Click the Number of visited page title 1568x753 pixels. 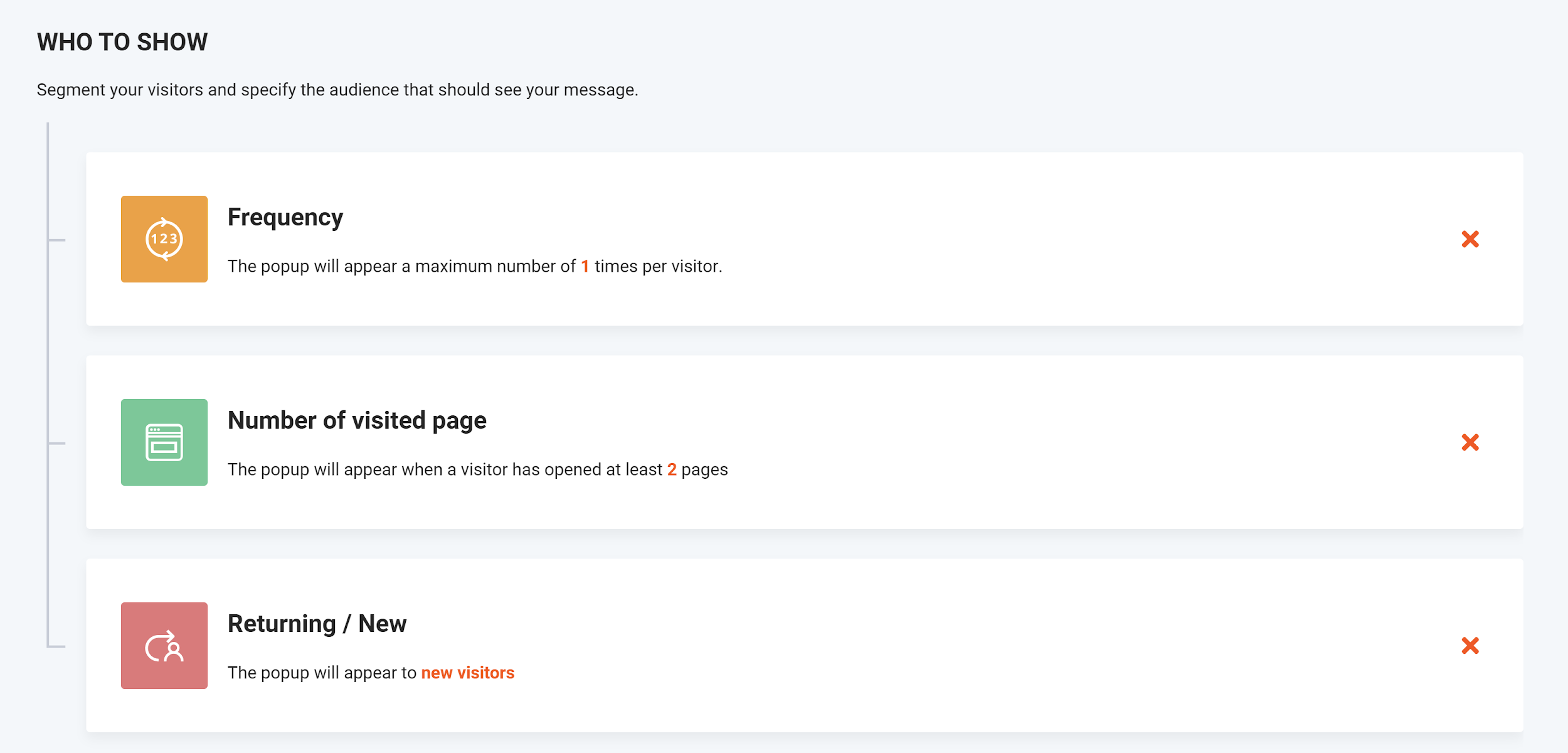coord(358,420)
